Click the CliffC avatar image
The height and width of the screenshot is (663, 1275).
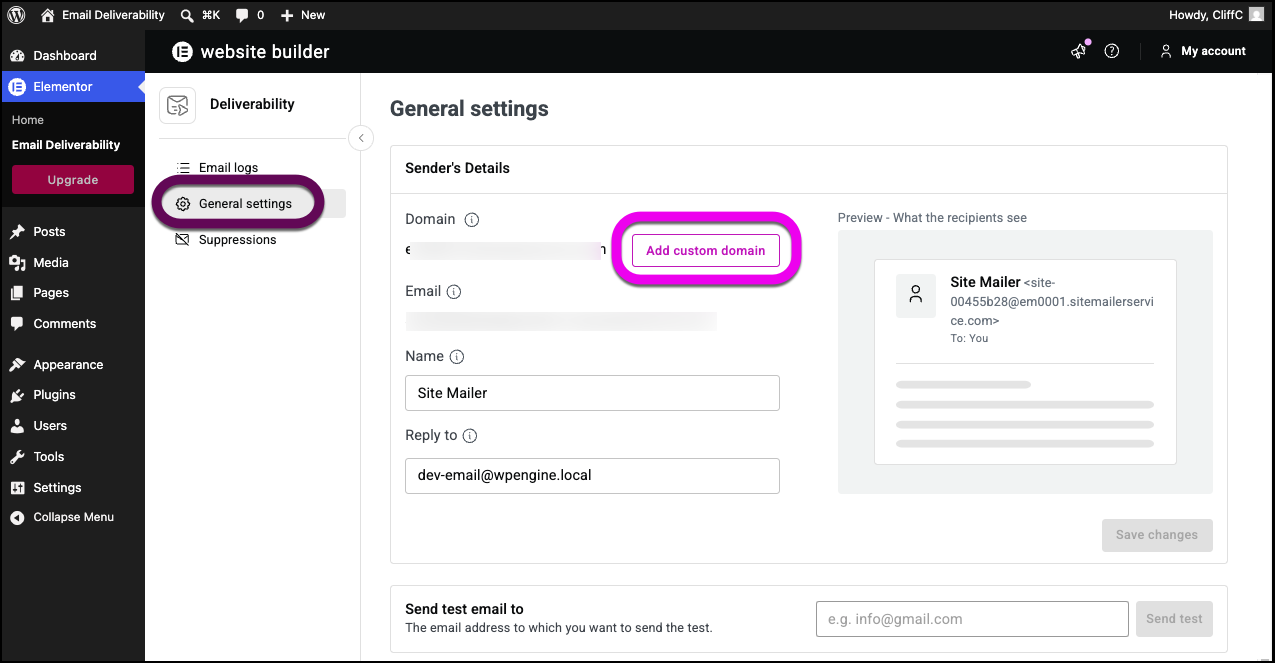click(1256, 15)
